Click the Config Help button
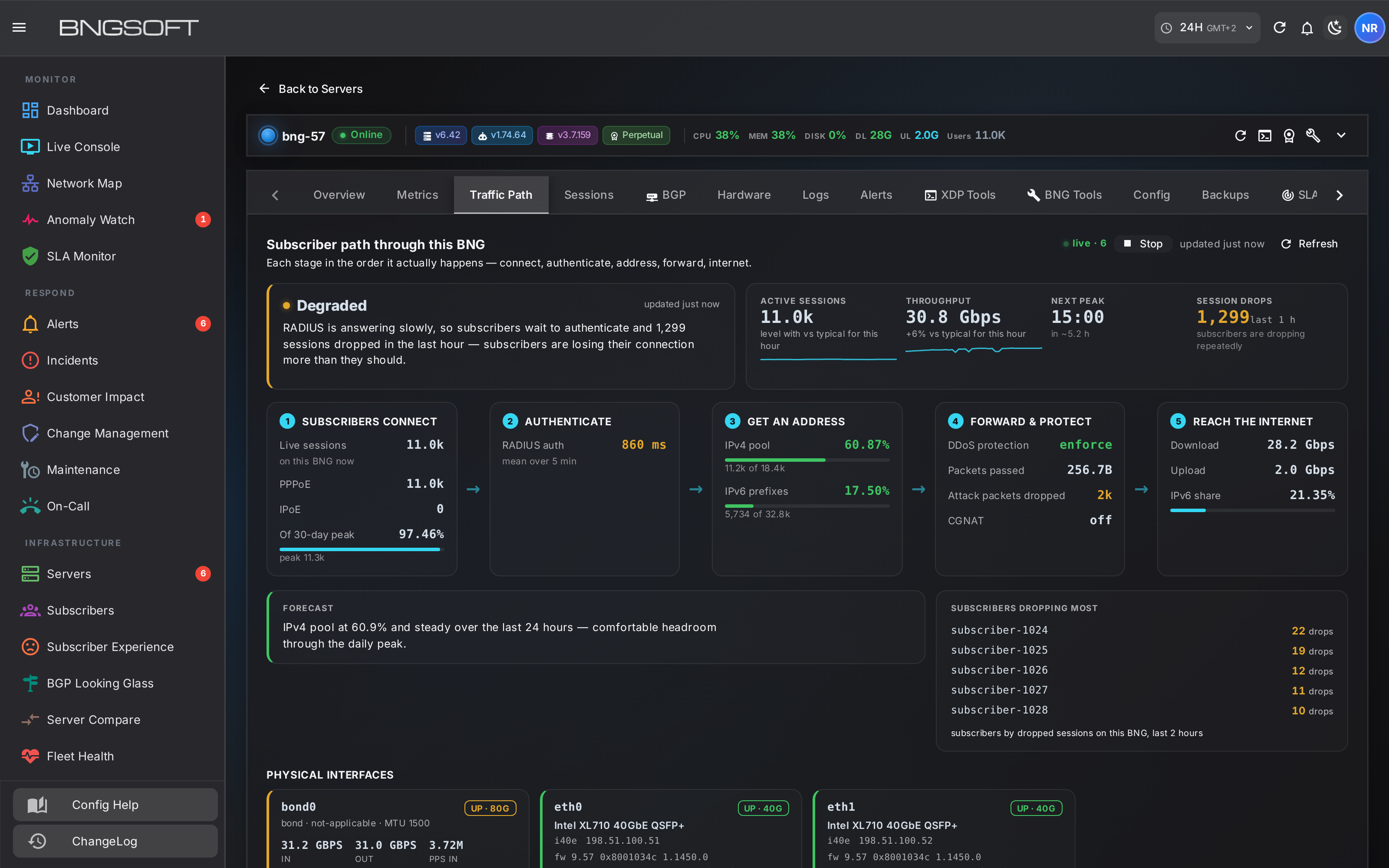This screenshot has height=868, width=1389. coord(115,805)
